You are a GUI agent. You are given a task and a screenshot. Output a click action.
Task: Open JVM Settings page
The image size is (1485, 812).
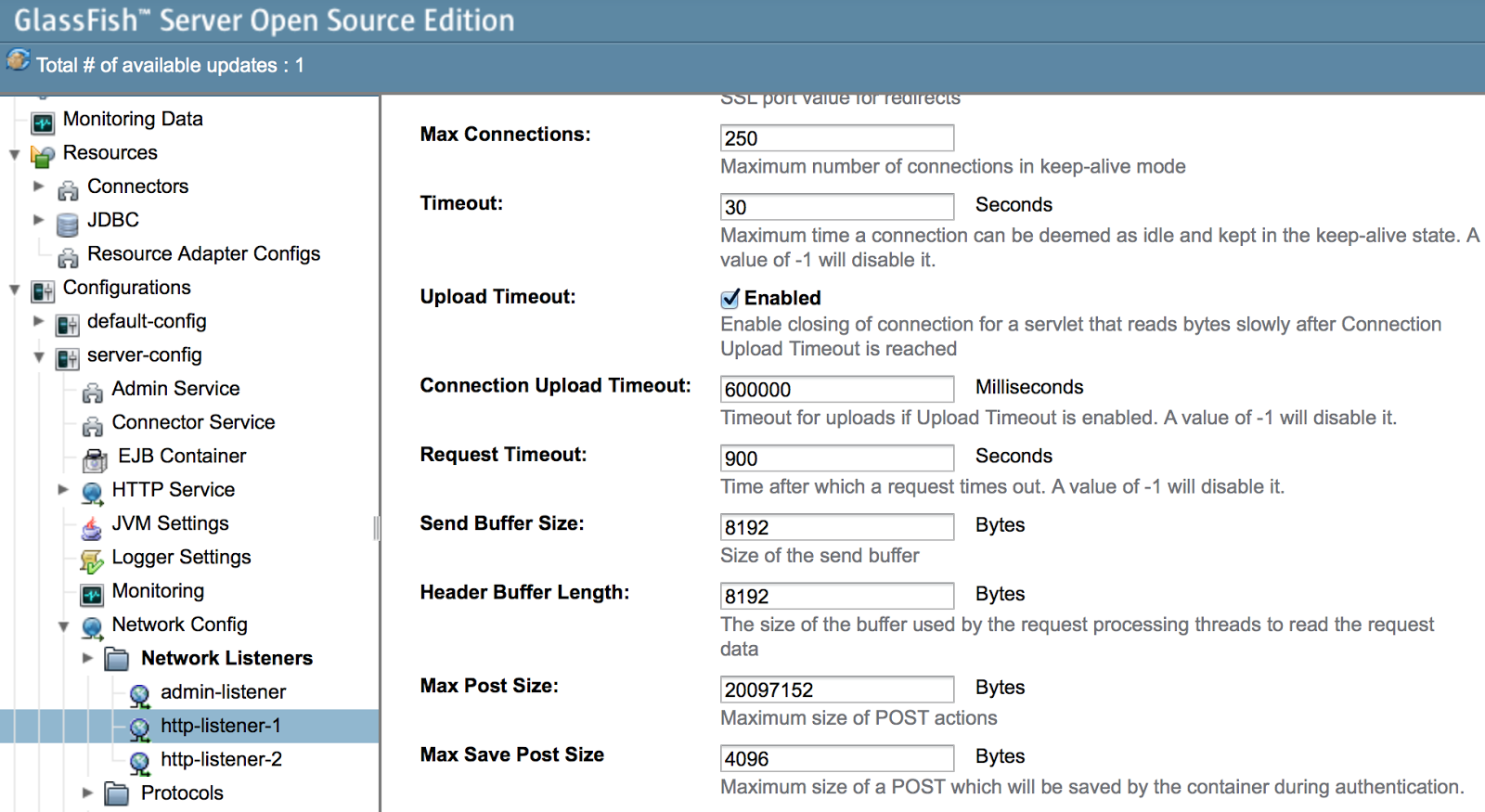point(170,523)
